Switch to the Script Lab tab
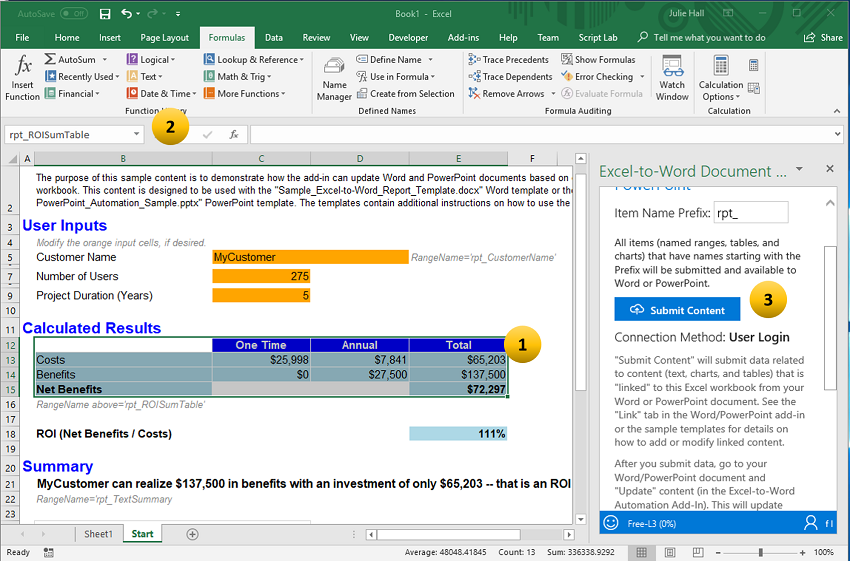 point(597,37)
